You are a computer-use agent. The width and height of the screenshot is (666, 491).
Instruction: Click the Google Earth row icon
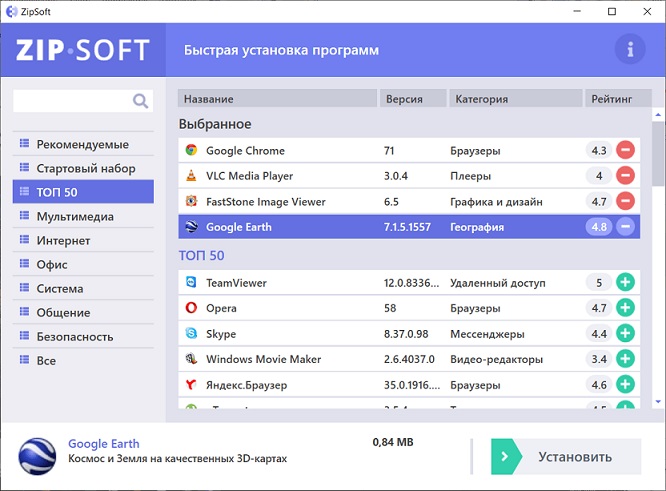(191, 227)
